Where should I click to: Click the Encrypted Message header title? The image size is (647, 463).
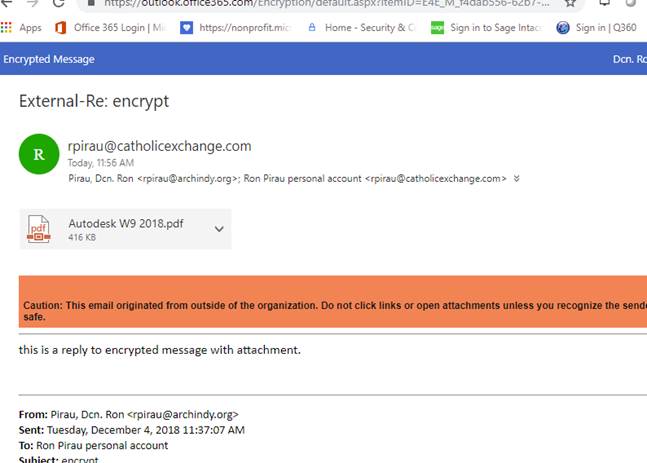point(48,59)
